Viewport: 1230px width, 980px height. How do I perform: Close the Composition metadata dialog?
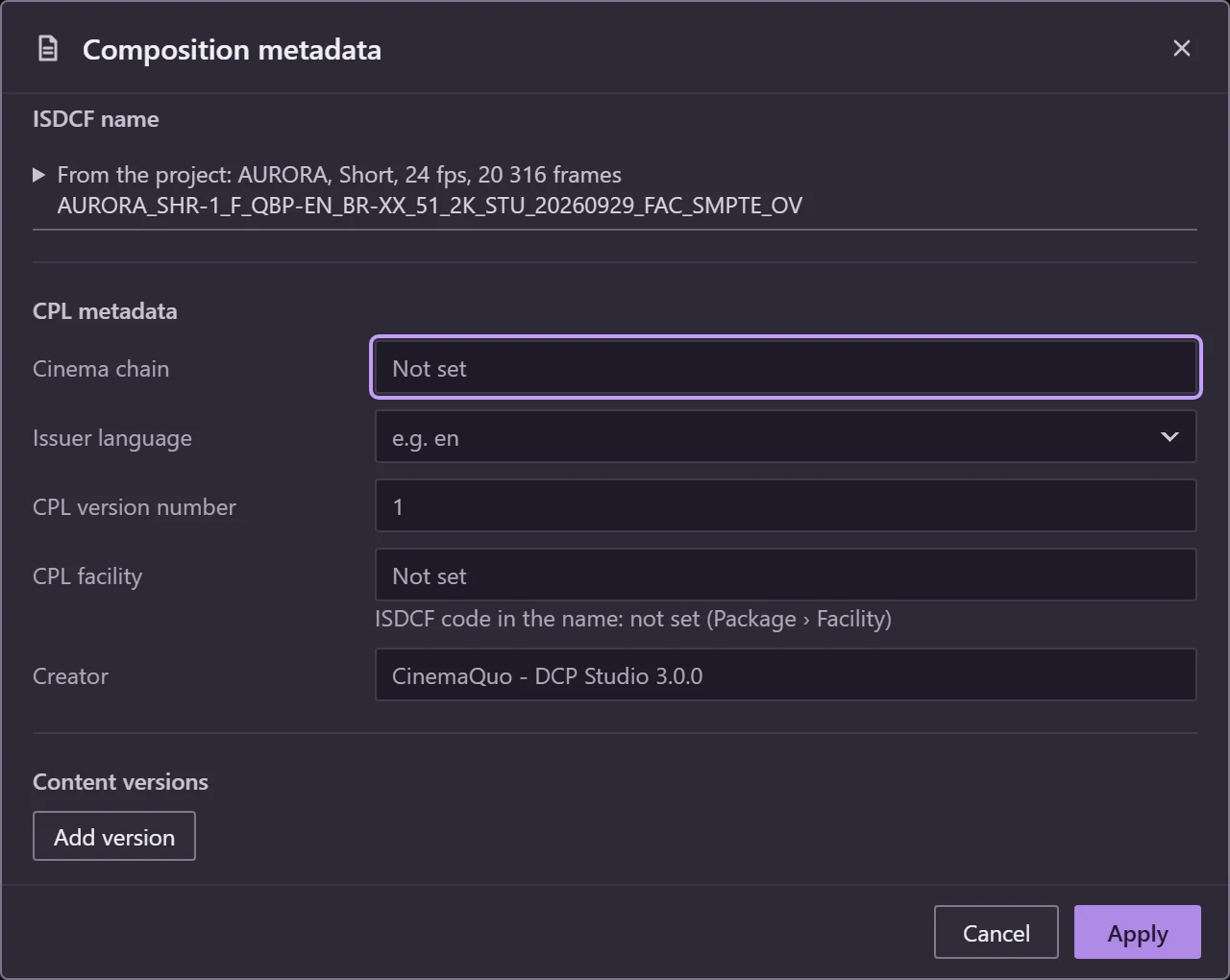(1182, 48)
